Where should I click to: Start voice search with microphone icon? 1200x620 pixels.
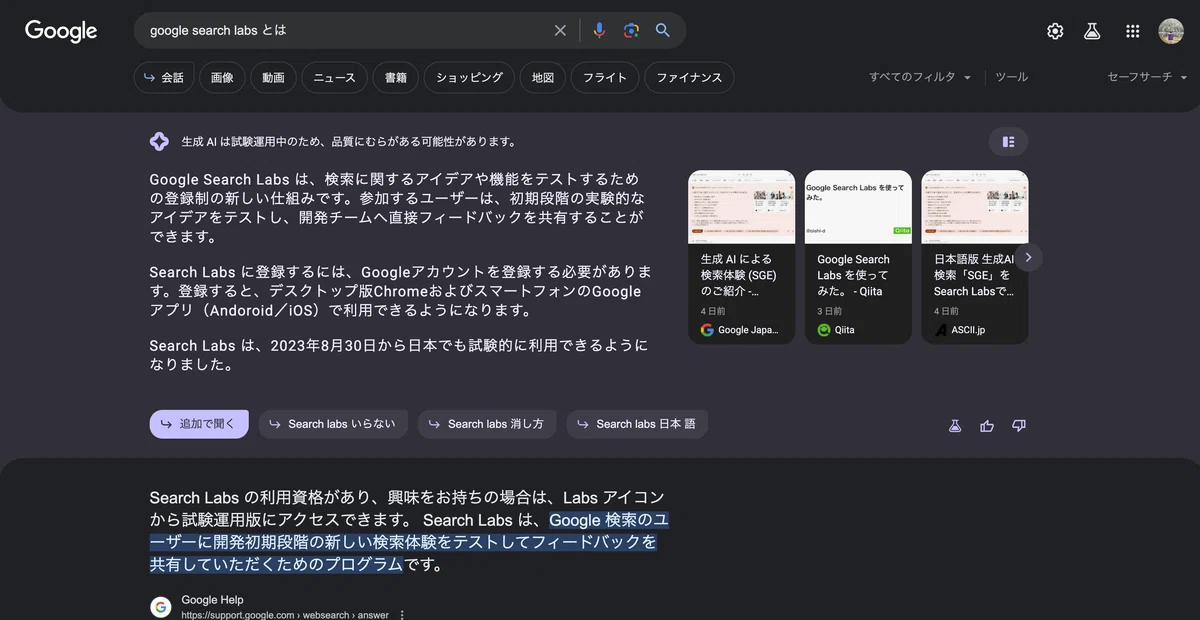tap(599, 31)
